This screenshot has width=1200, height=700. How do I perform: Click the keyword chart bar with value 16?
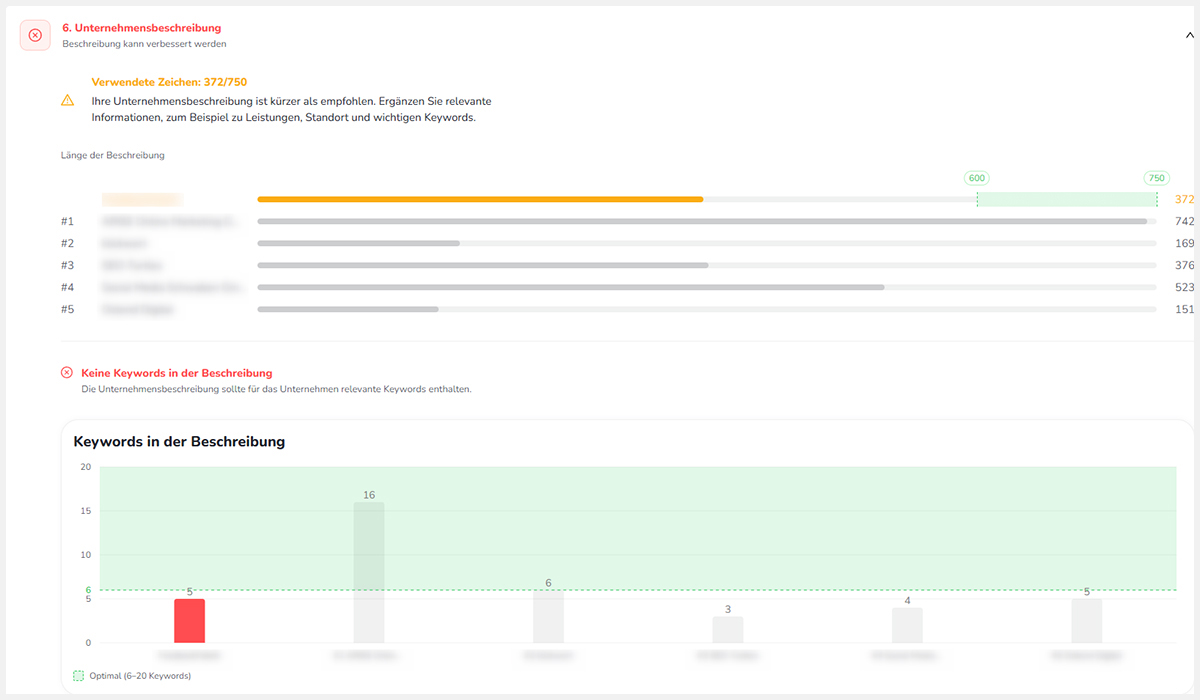coord(369,572)
